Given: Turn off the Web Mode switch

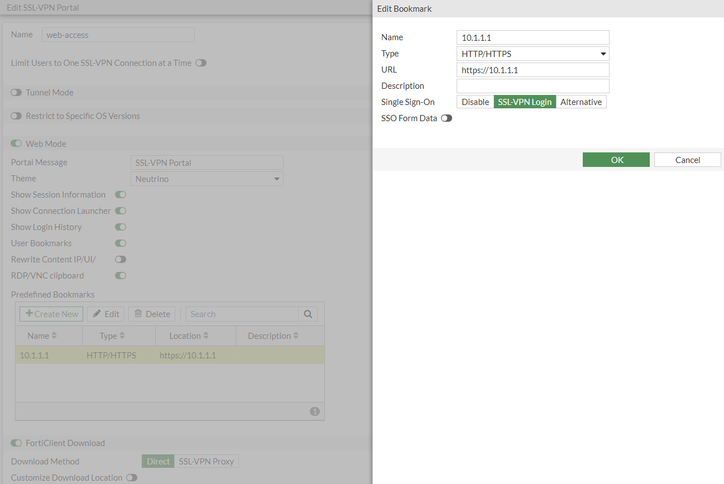Looking at the screenshot, I should [x=16, y=144].
